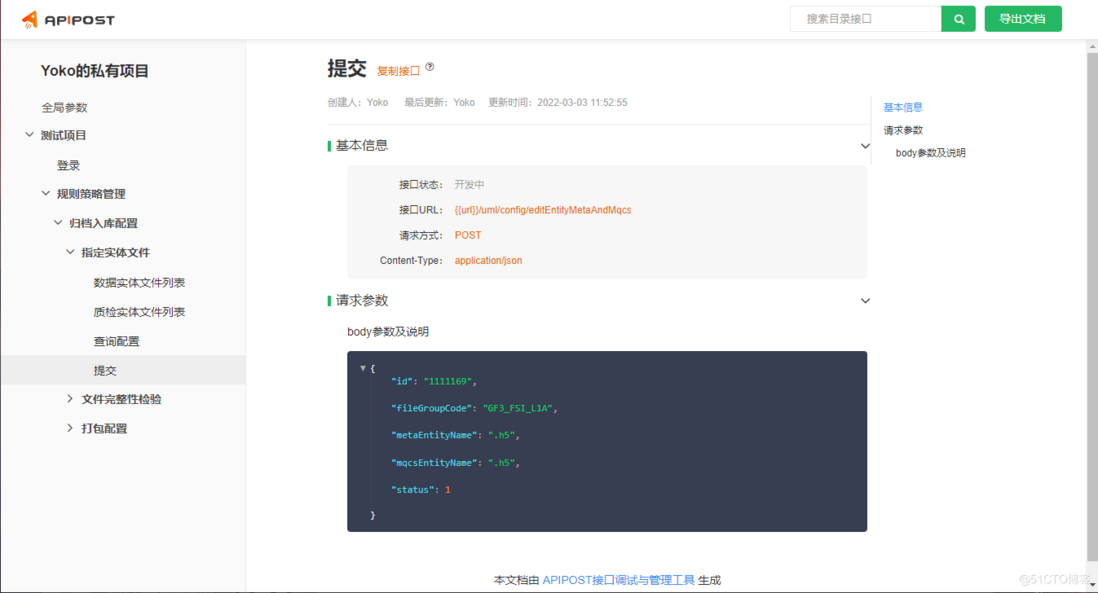Click the POST request method value
Screen dimensions: 1098x593
[x=468, y=235]
